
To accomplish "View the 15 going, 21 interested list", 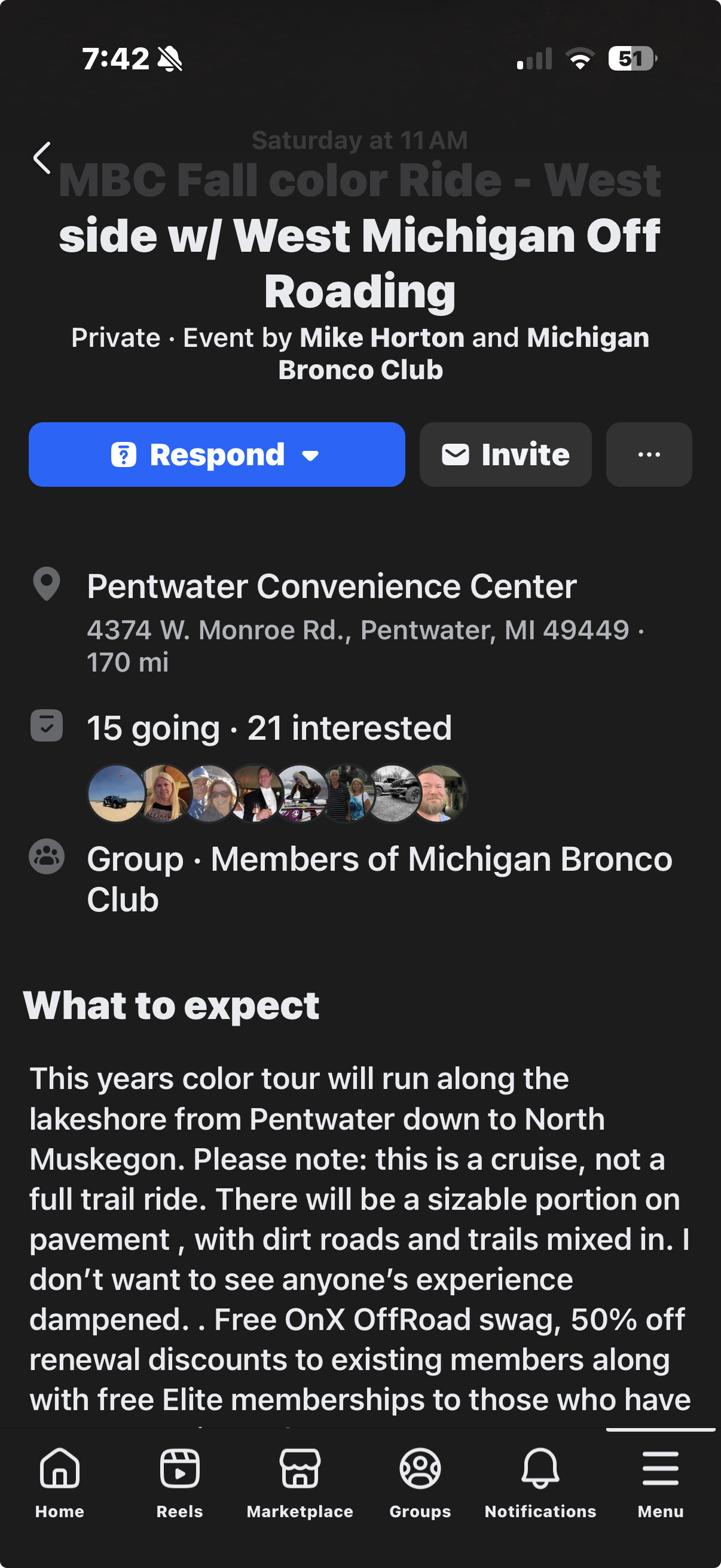I will 269,728.
